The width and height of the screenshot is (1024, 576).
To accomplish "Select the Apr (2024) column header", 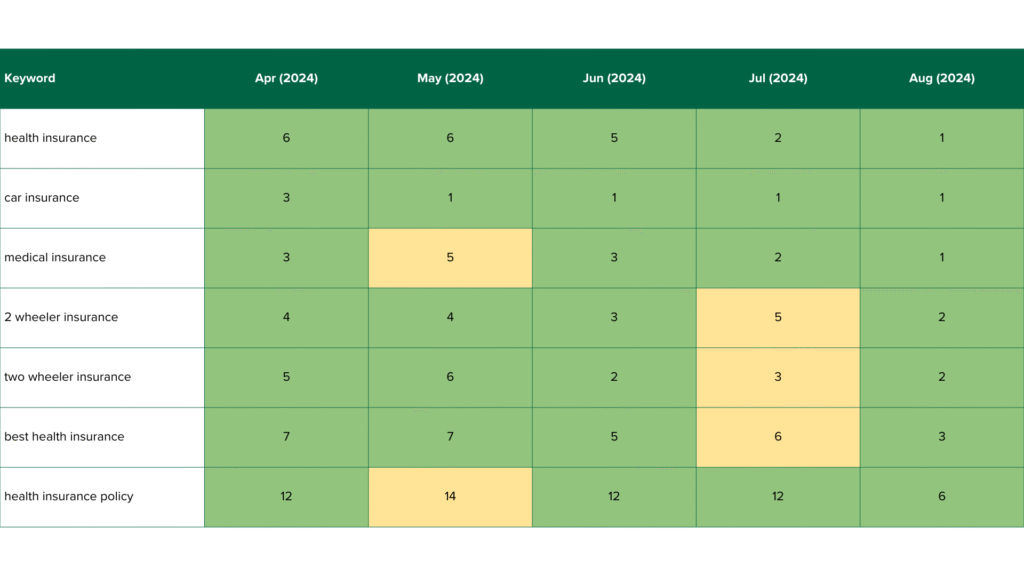I will coord(286,78).
